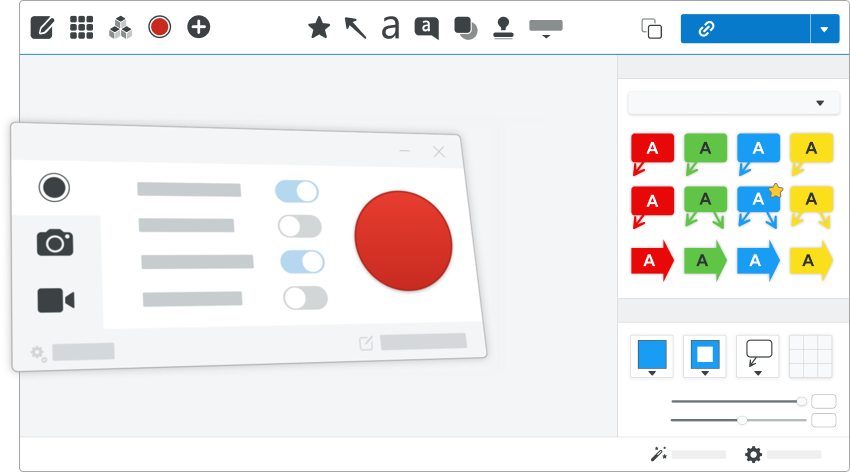850x472 pixels.
Task: Select Video camcorder tab in capture window
Action: pos(56,300)
